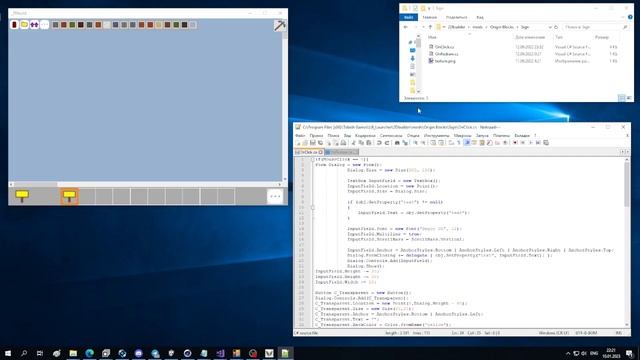Choose the yellow block category icon
The width and height of the screenshot is (640, 360).
pos(24,25)
